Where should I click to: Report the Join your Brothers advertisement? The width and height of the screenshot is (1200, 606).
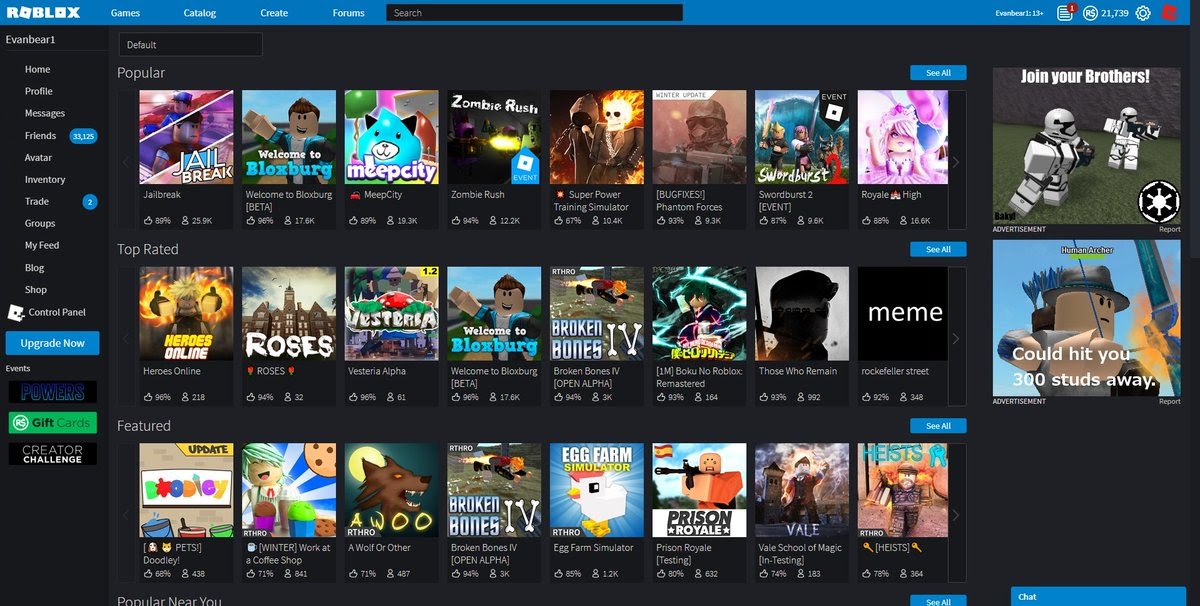tap(1169, 229)
